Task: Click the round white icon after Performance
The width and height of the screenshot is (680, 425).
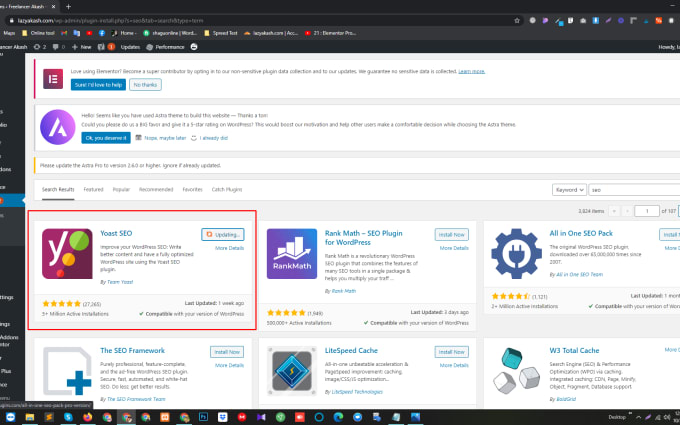Action: (194, 46)
